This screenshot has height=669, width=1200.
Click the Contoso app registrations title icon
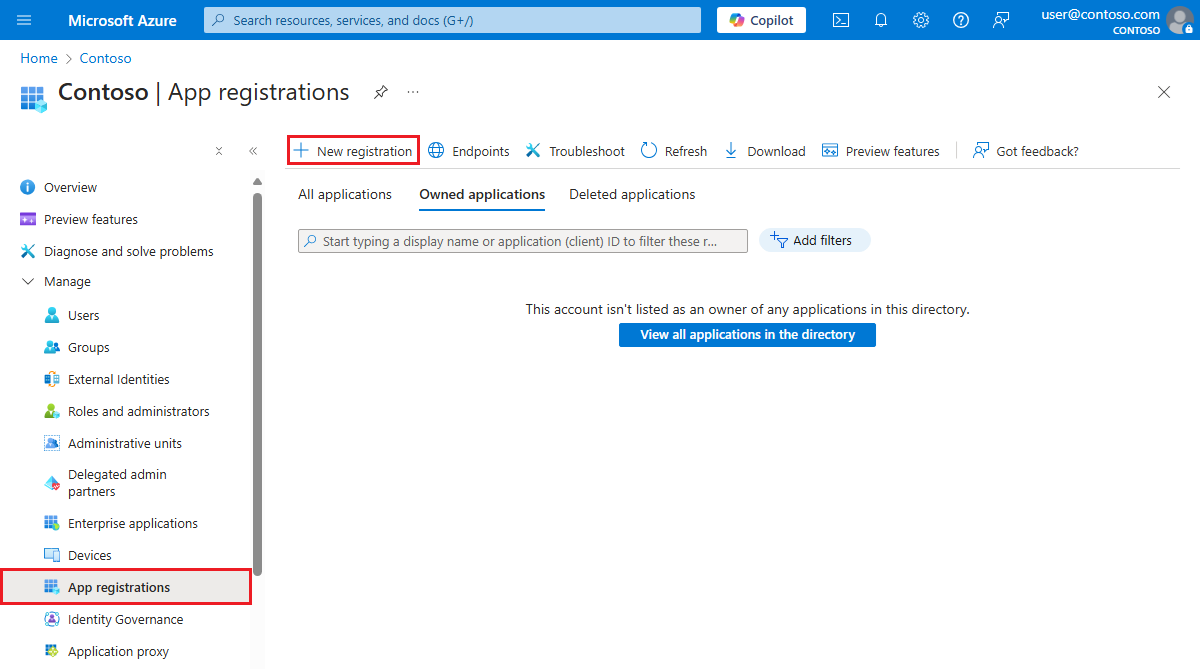tap(33, 98)
